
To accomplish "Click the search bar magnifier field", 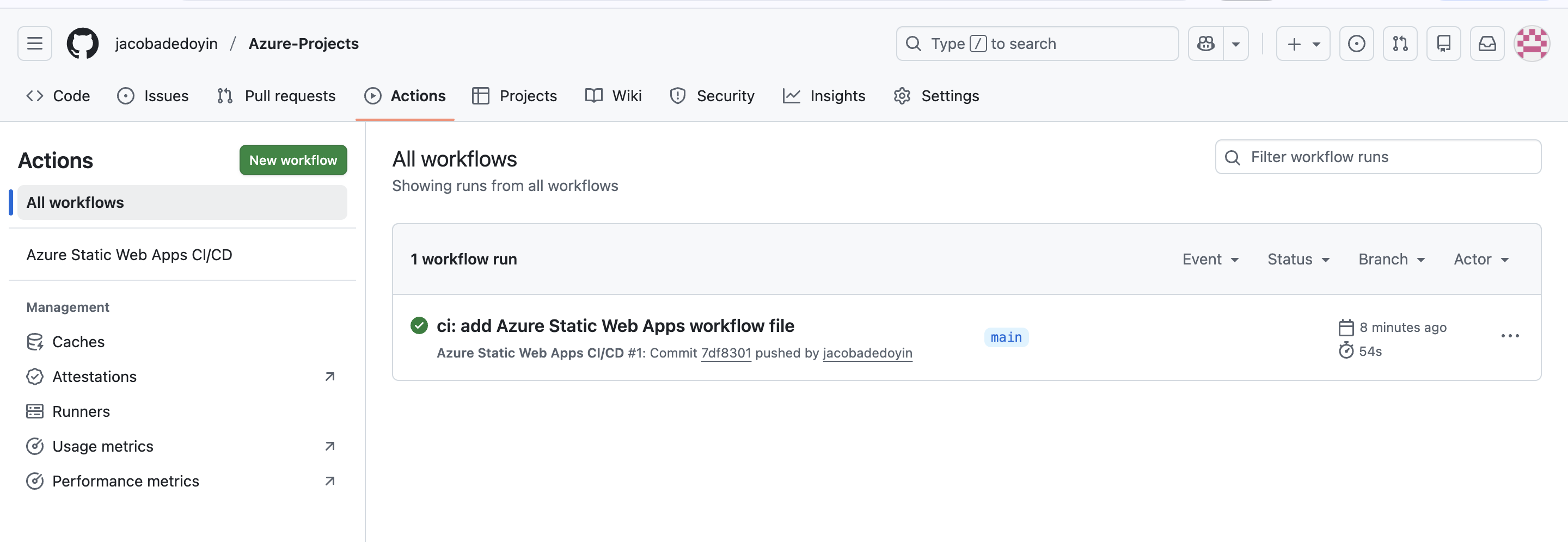I will (1037, 44).
